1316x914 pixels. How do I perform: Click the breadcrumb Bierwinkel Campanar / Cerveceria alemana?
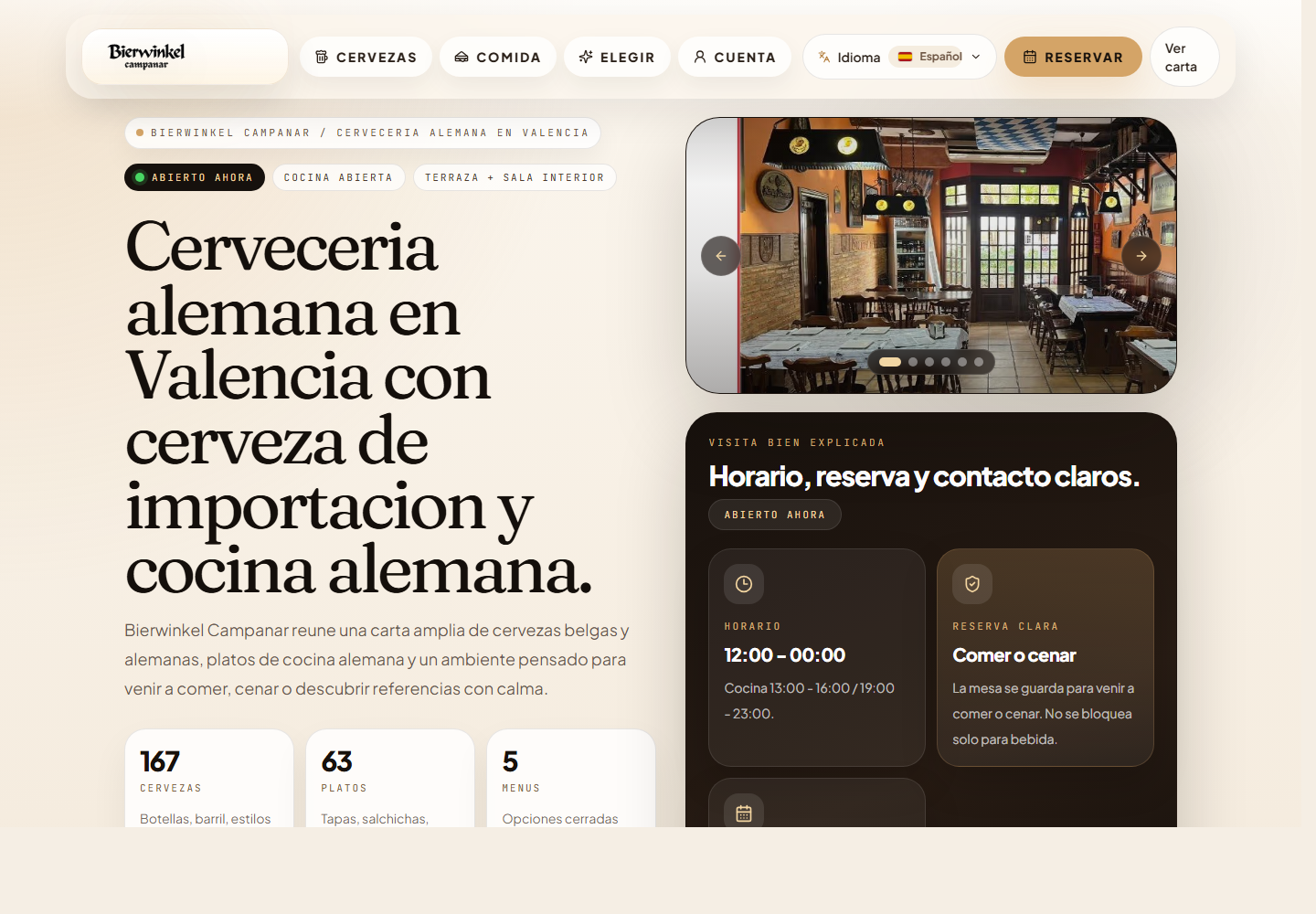(363, 133)
